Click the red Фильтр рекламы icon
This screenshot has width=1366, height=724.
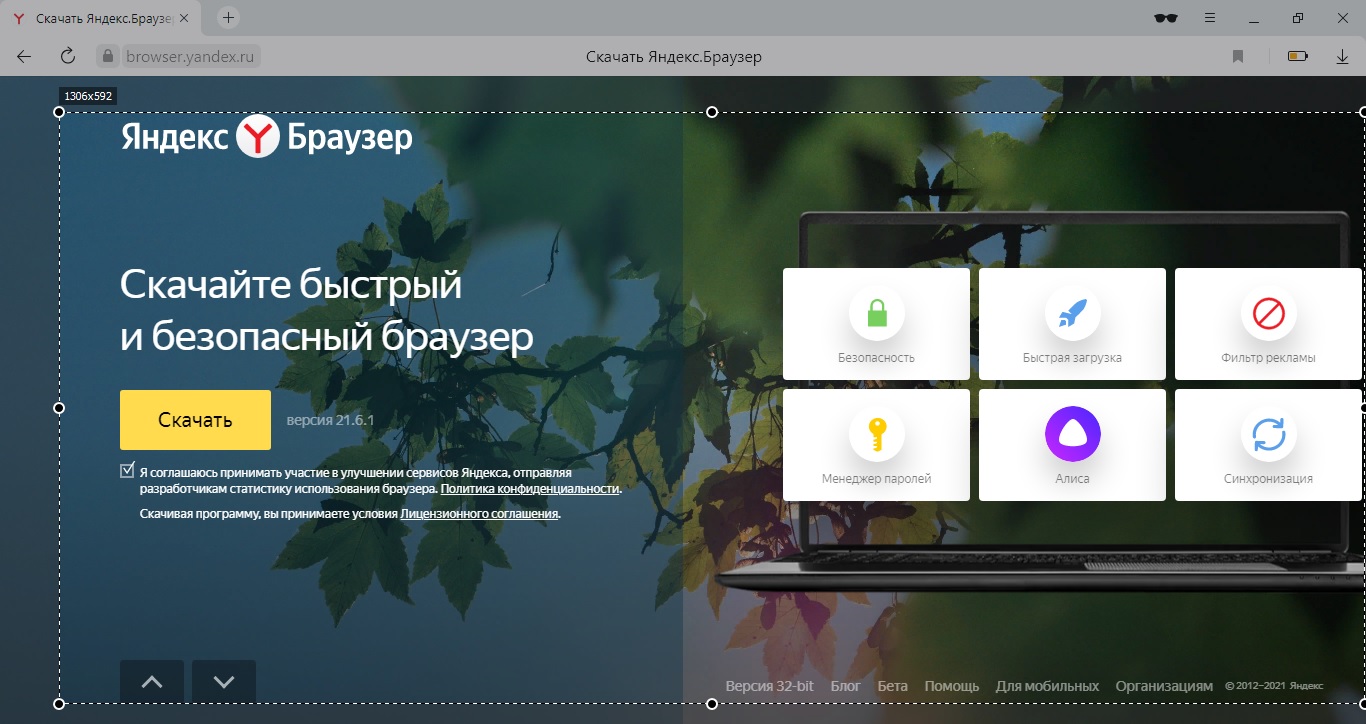1268,314
